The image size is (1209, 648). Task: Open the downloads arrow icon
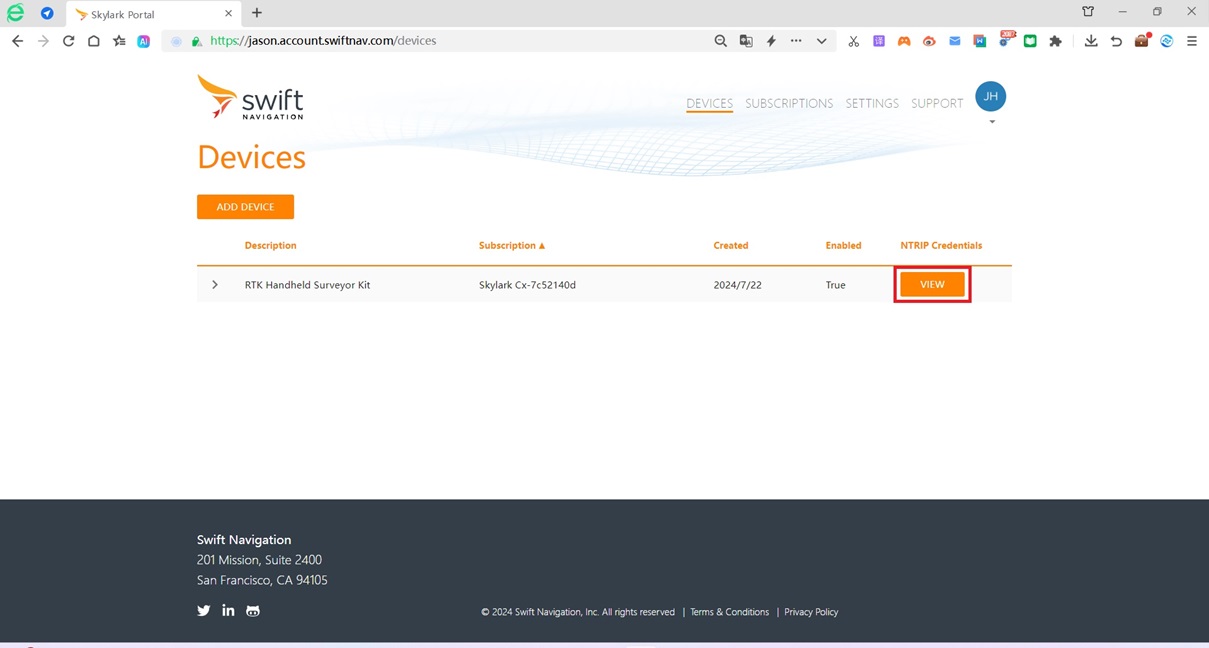(1091, 41)
